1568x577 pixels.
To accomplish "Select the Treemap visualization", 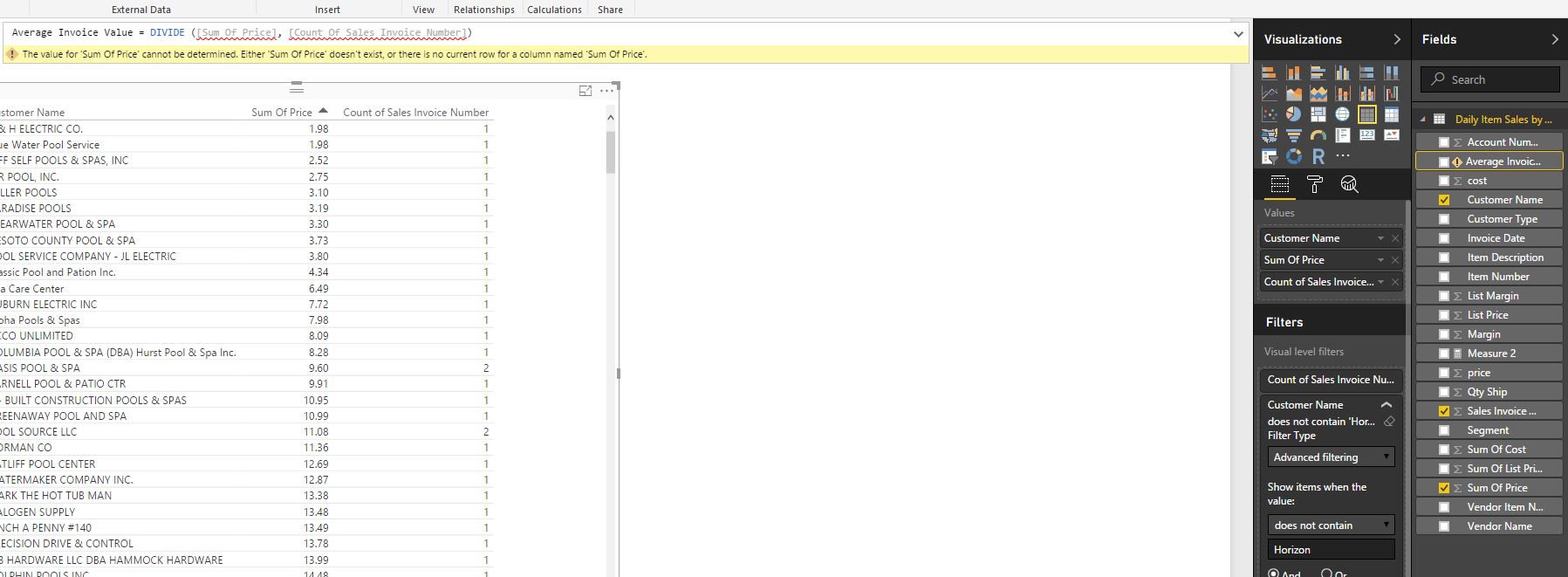I will [x=1318, y=114].
